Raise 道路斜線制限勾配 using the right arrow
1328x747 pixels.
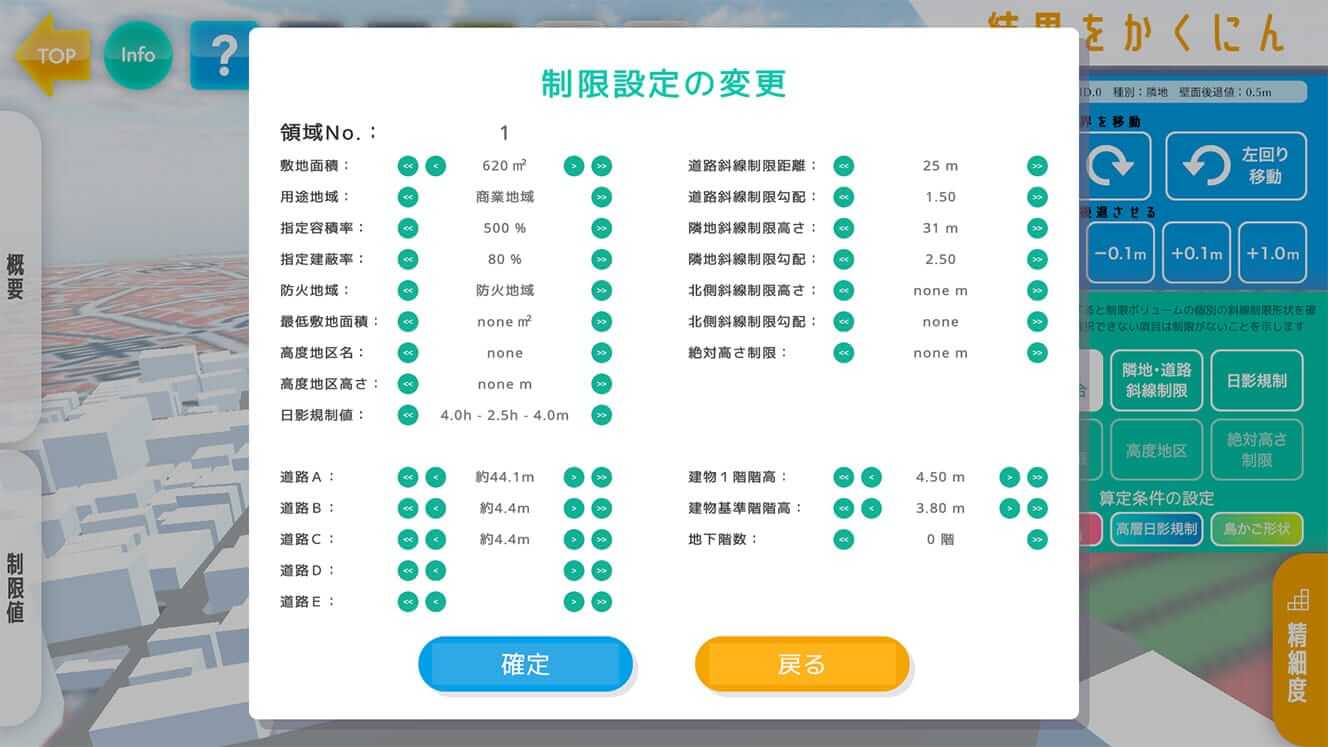coord(1037,197)
